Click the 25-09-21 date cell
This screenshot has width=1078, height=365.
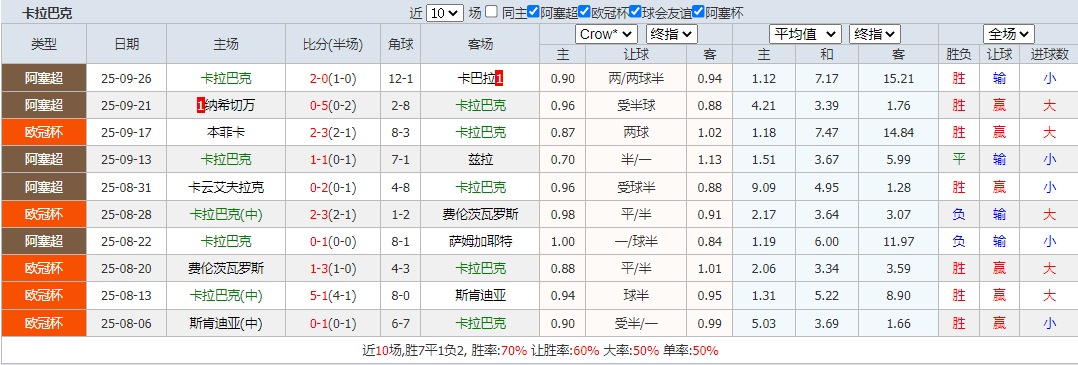pyautogui.click(x=126, y=105)
